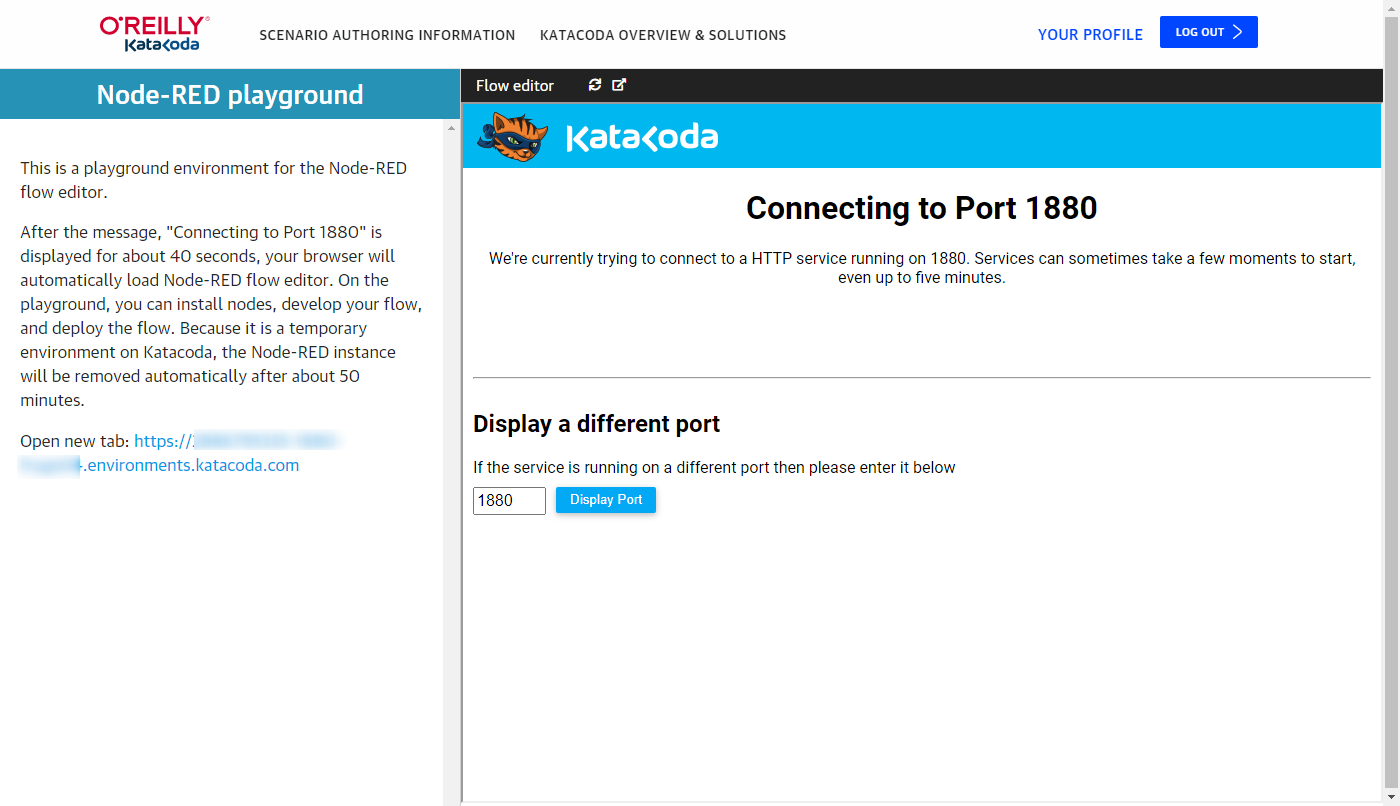Go to Your Profile

(x=1090, y=34)
